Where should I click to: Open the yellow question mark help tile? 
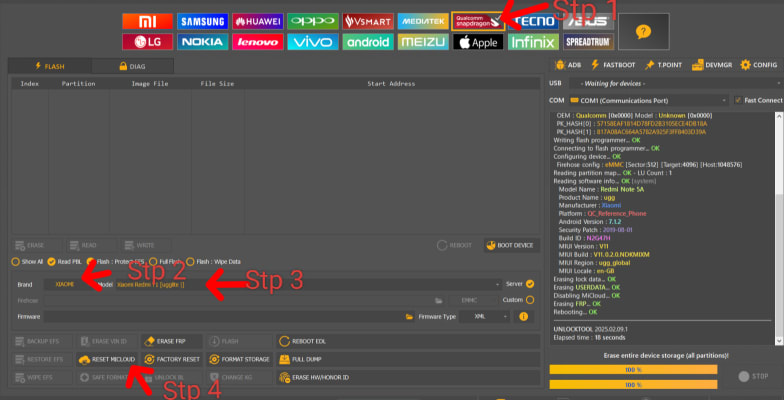(644, 32)
